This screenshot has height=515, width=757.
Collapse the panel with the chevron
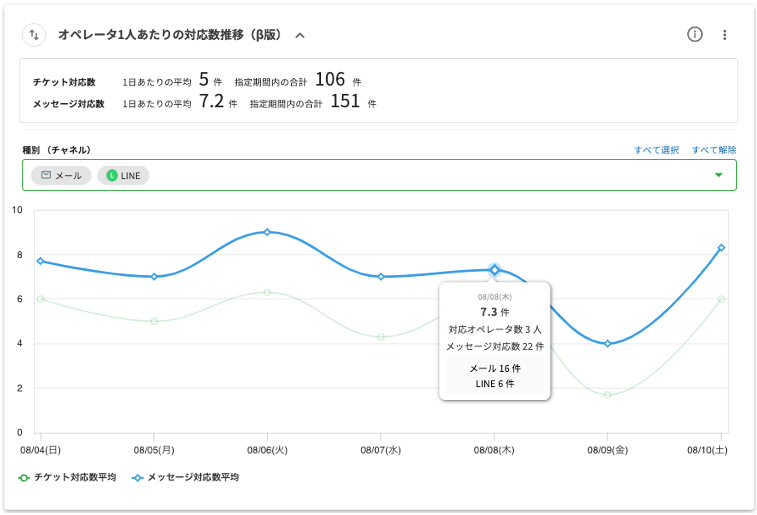[300, 35]
